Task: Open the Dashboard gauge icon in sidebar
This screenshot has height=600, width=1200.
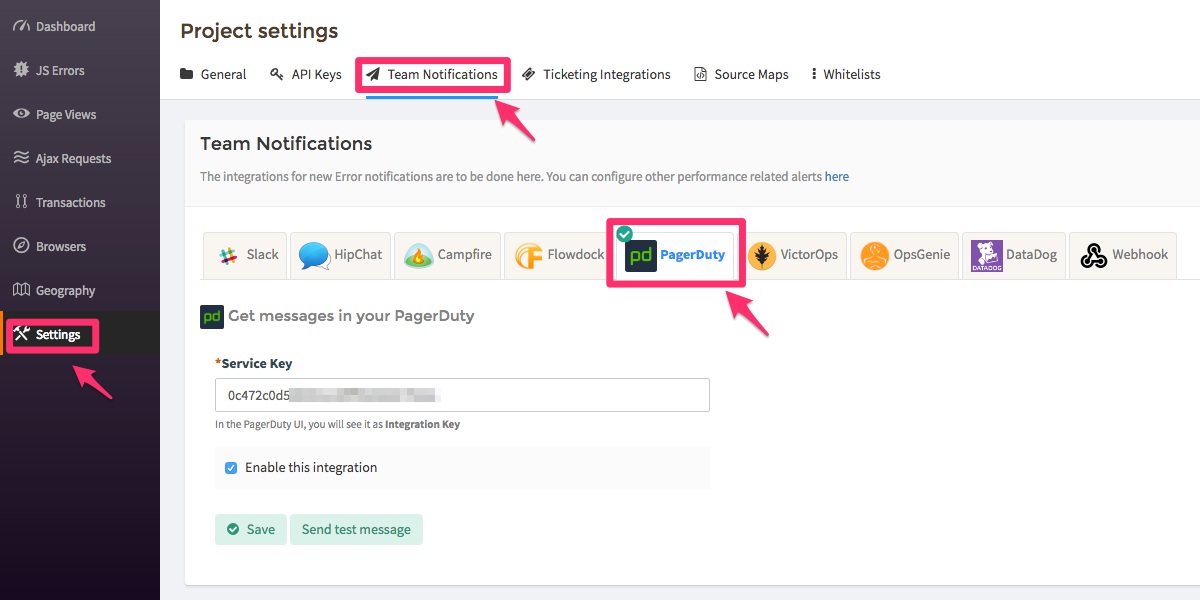Action: click(x=21, y=26)
